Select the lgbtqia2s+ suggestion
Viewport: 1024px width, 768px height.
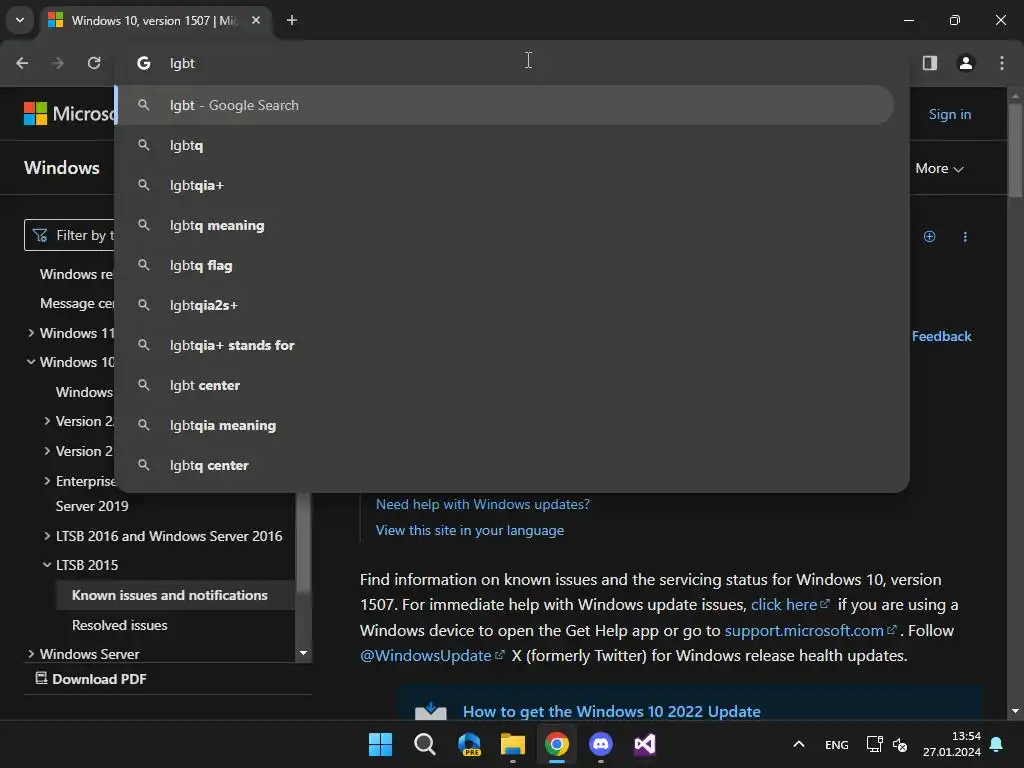(505, 305)
